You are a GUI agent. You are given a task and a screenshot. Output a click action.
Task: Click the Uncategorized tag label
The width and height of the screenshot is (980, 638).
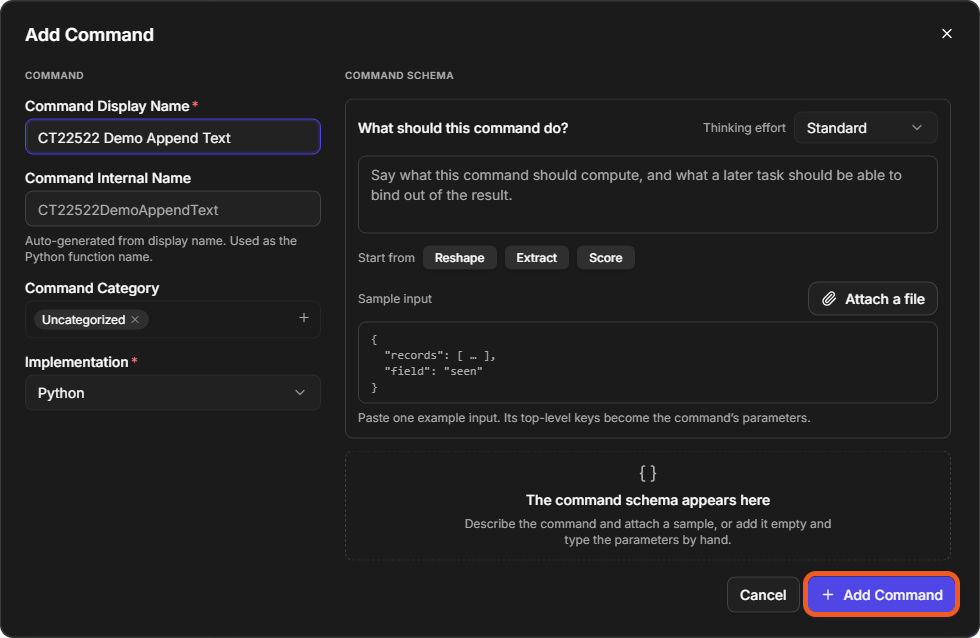tap(83, 319)
